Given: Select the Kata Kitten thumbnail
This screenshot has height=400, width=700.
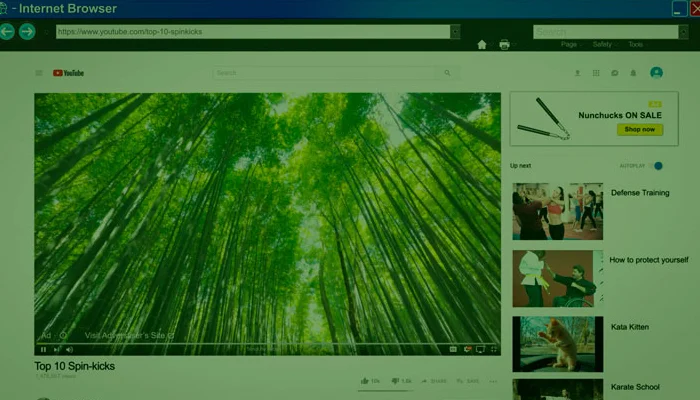Looking at the screenshot, I should (558, 344).
